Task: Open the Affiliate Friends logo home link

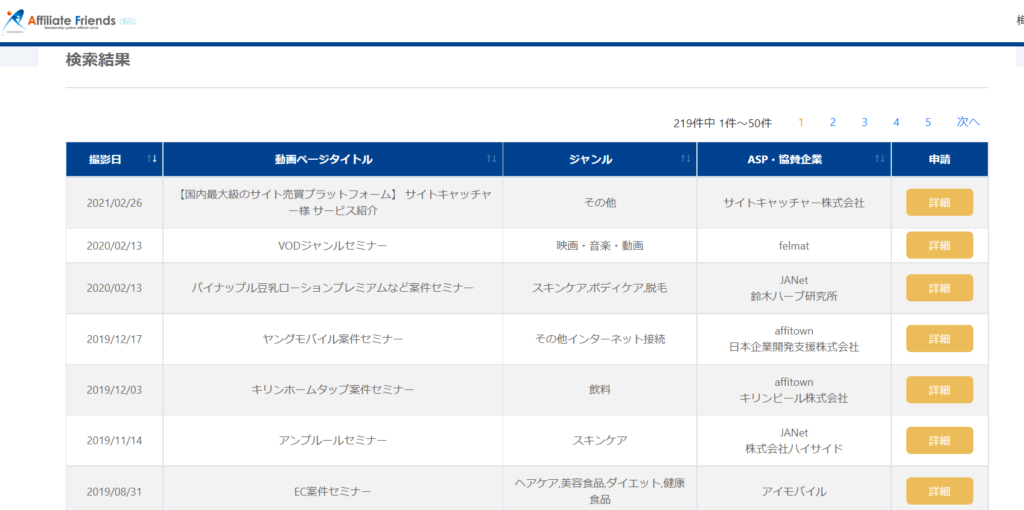Action: click(69, 22)
